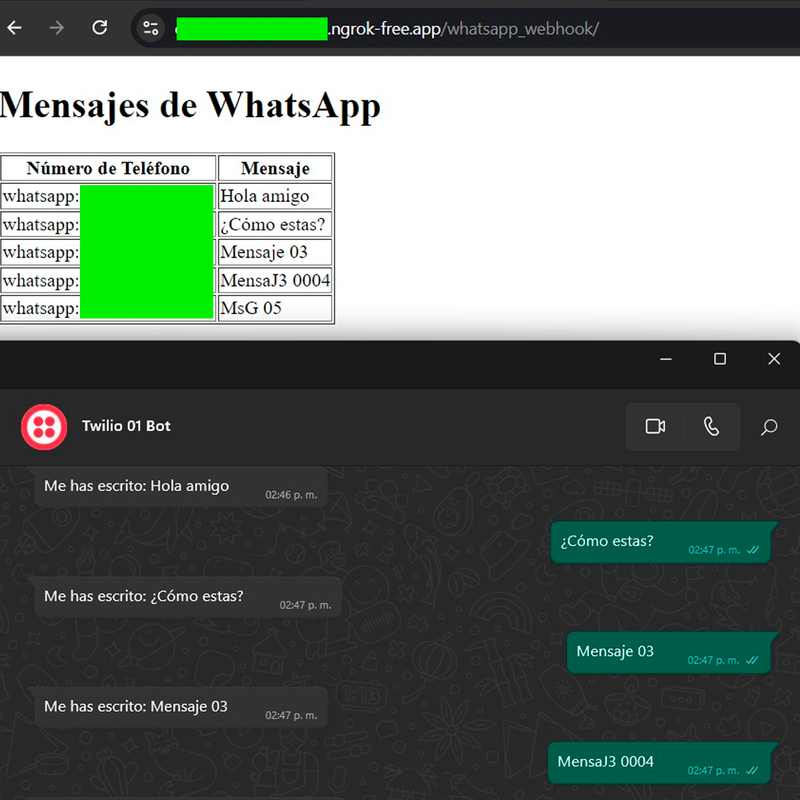
Task: Search within the Twilio chat
Action: click(769, 427)
